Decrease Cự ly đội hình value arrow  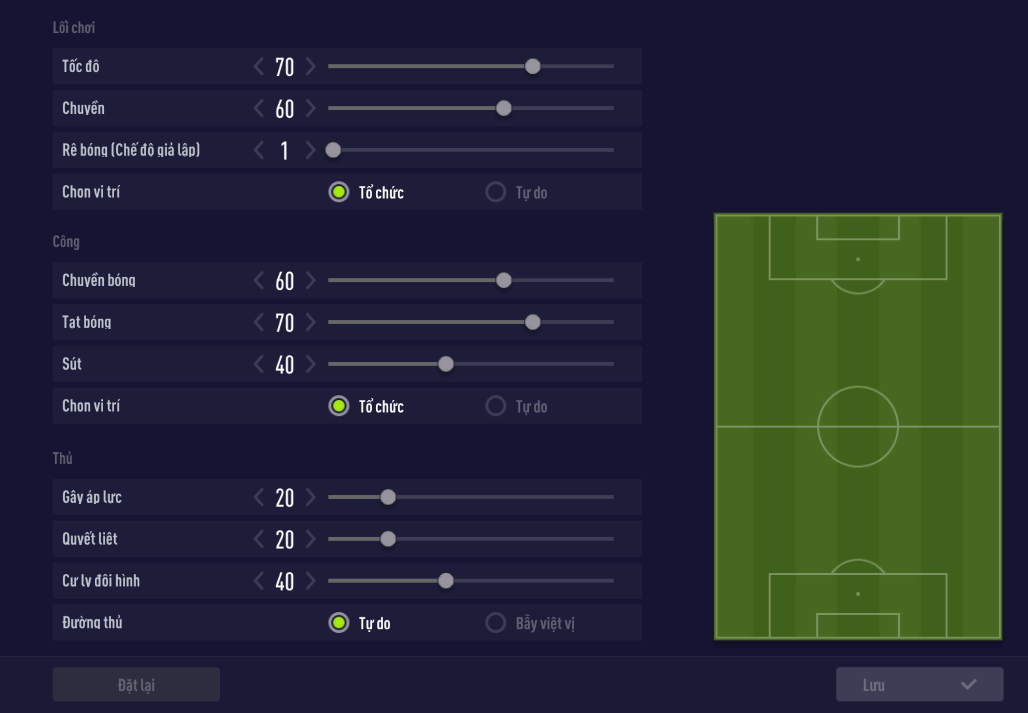(x=259, y=581)
